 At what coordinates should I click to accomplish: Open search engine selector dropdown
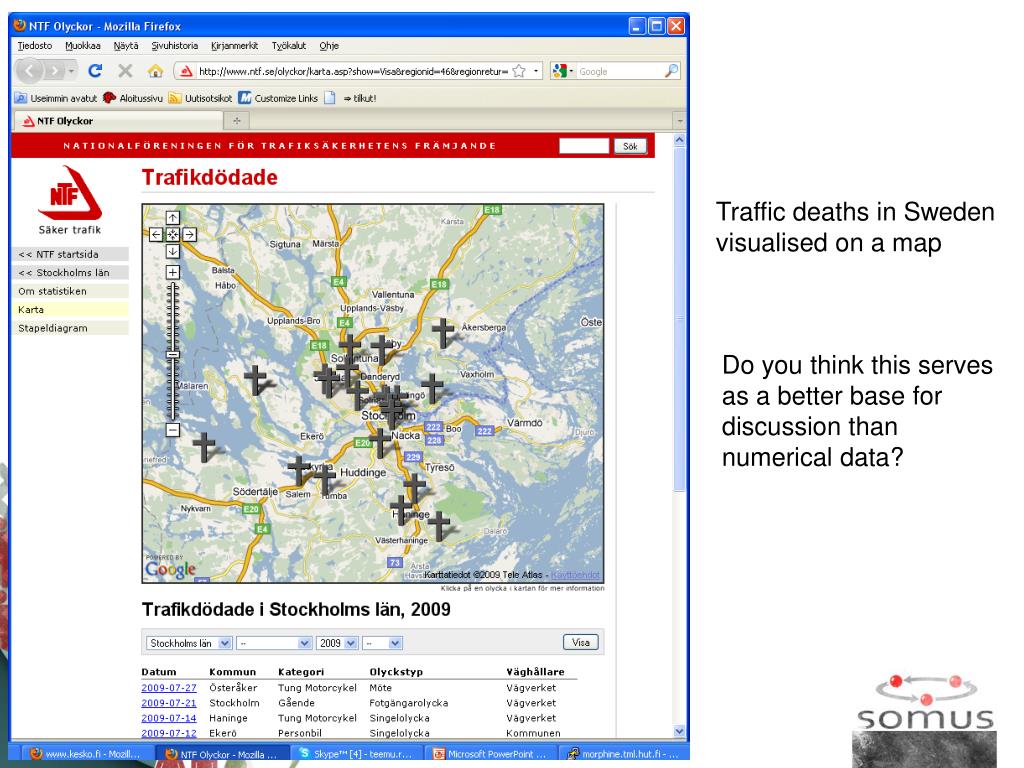(x=563, y=71)
